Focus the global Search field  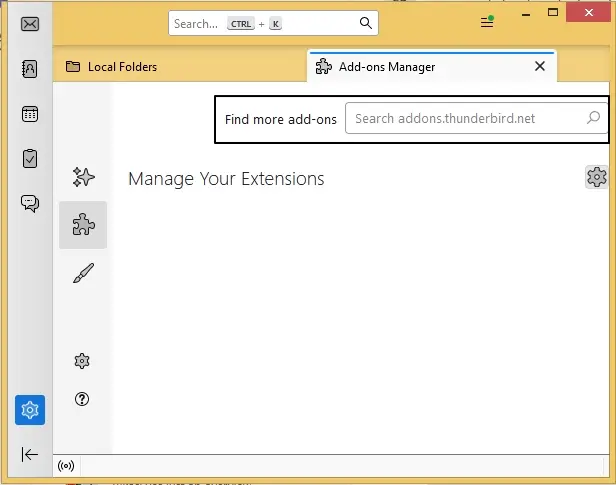point(273,24)
